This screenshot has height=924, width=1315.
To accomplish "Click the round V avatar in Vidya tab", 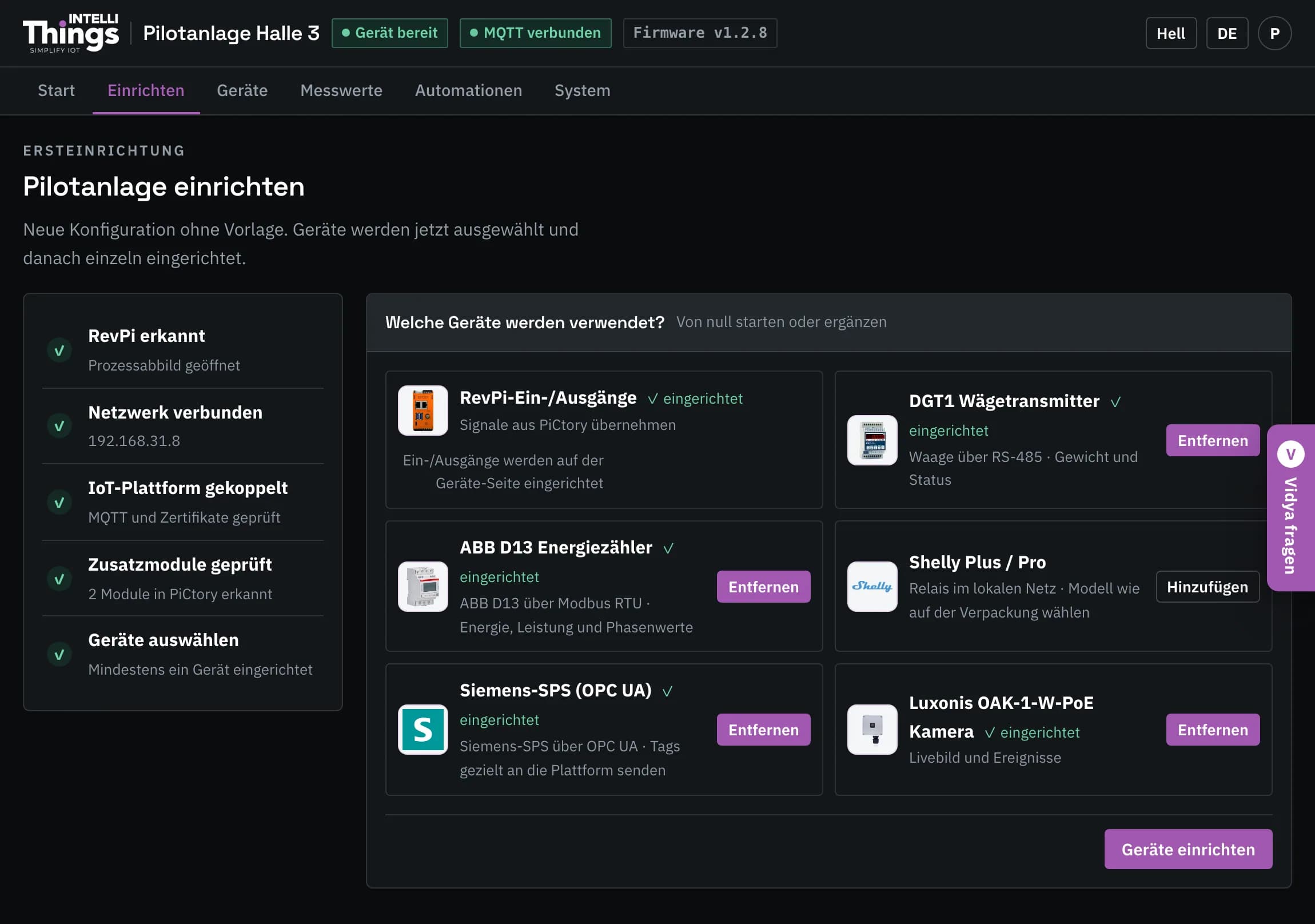I will pos(1291,454).
